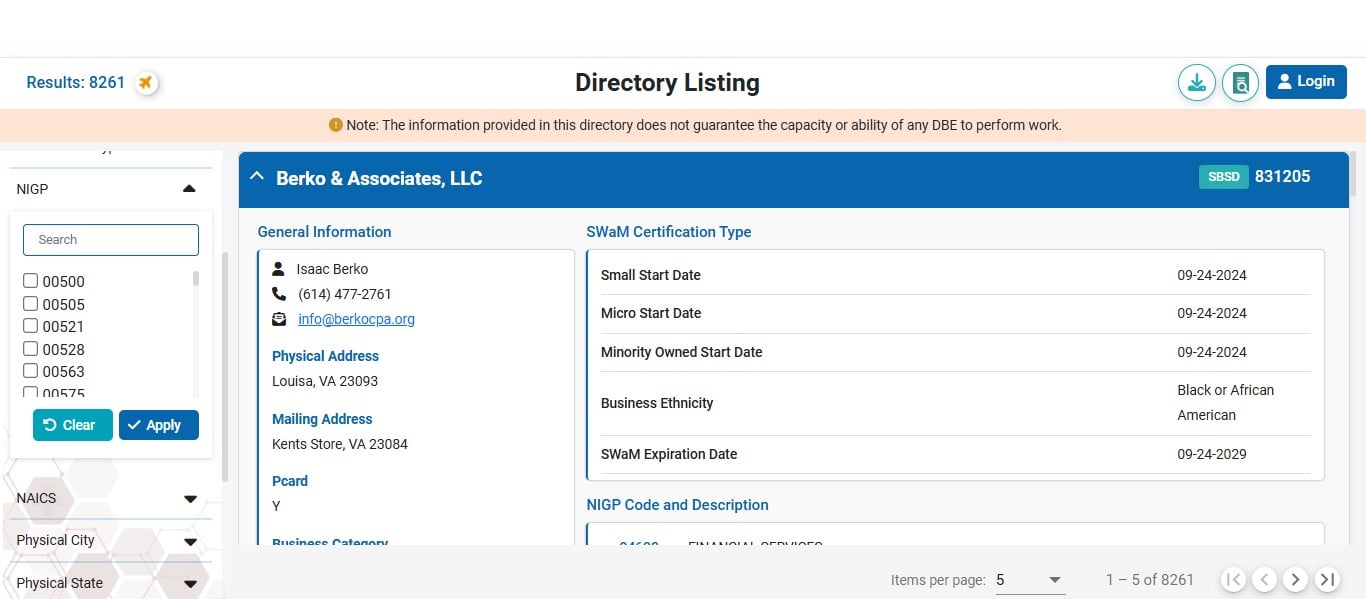Click the NIGP Code and Description heading
This screenshot has width=1366, height=599.
677,505
